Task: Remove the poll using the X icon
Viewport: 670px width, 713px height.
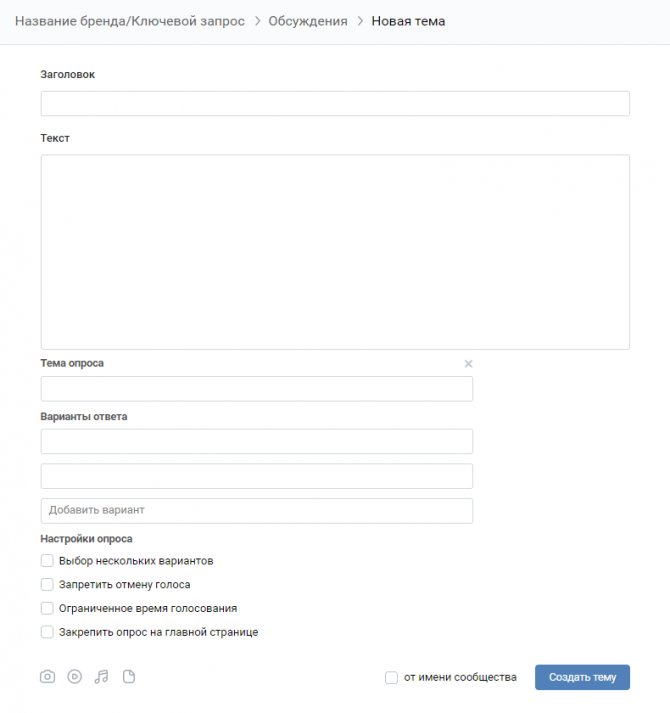Action: point(468,364)
